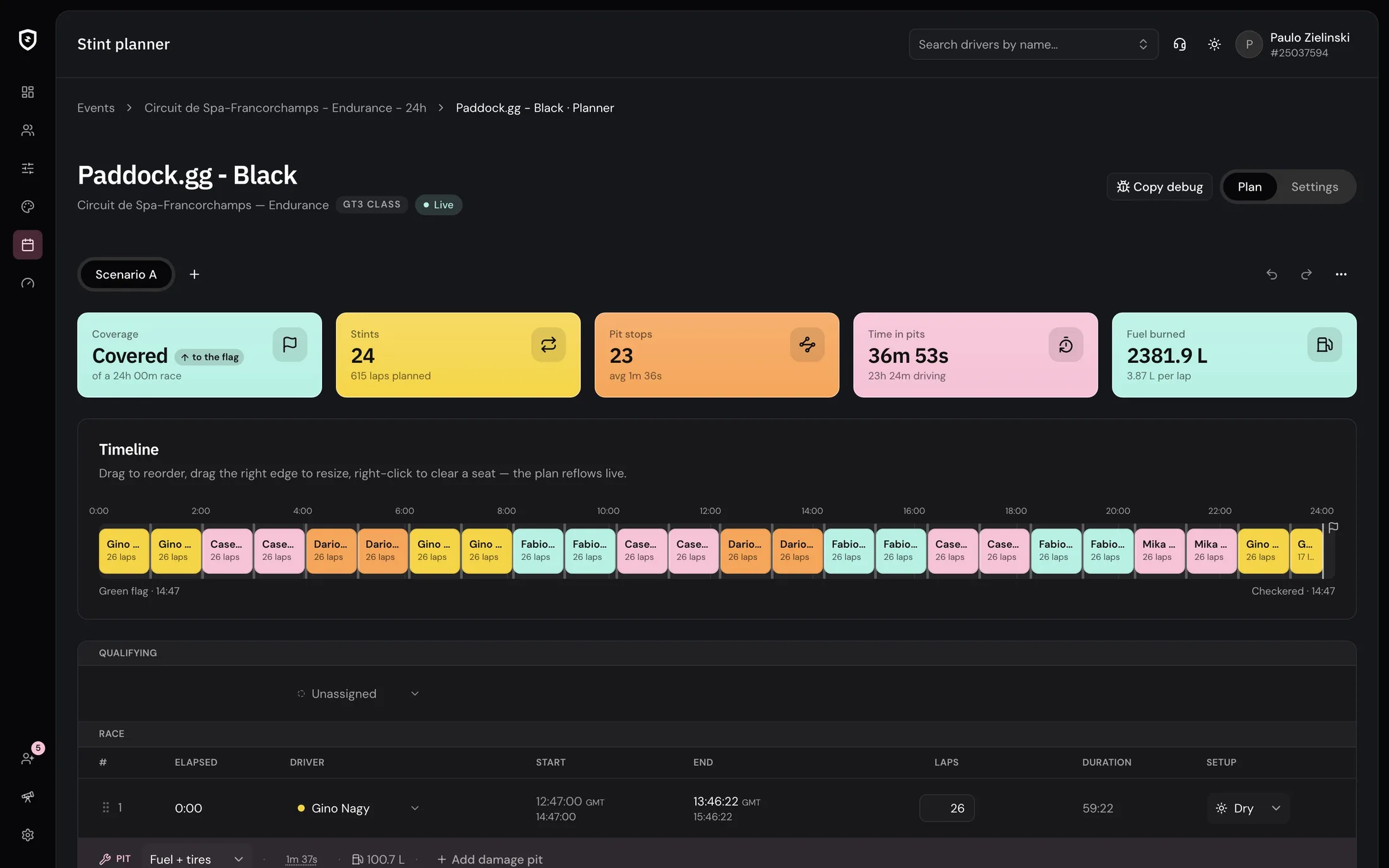Click the 2381.9 L fuel burned value

pyautogui.click(x=1167, y=355)
